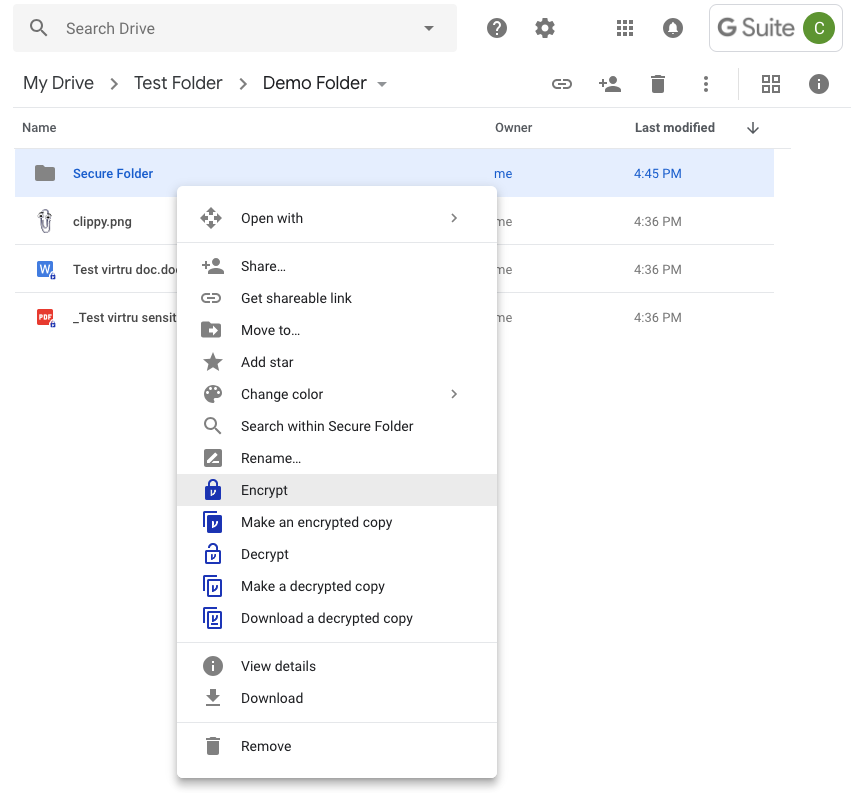Click the star icon beside Add star

(x=213, y=361)
